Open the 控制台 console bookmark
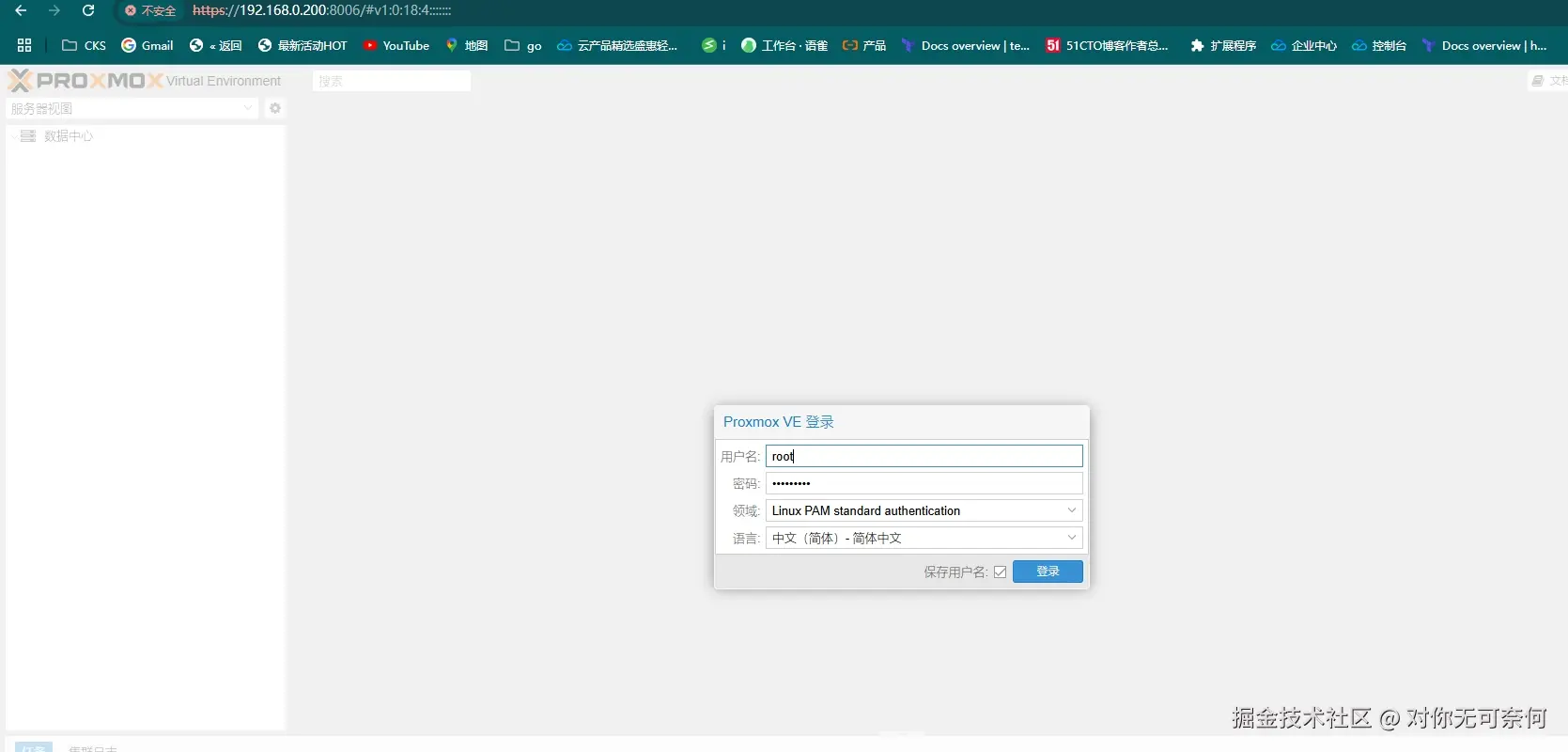The height and width of the screenshot is (752, 1568). pos(1379,45)
